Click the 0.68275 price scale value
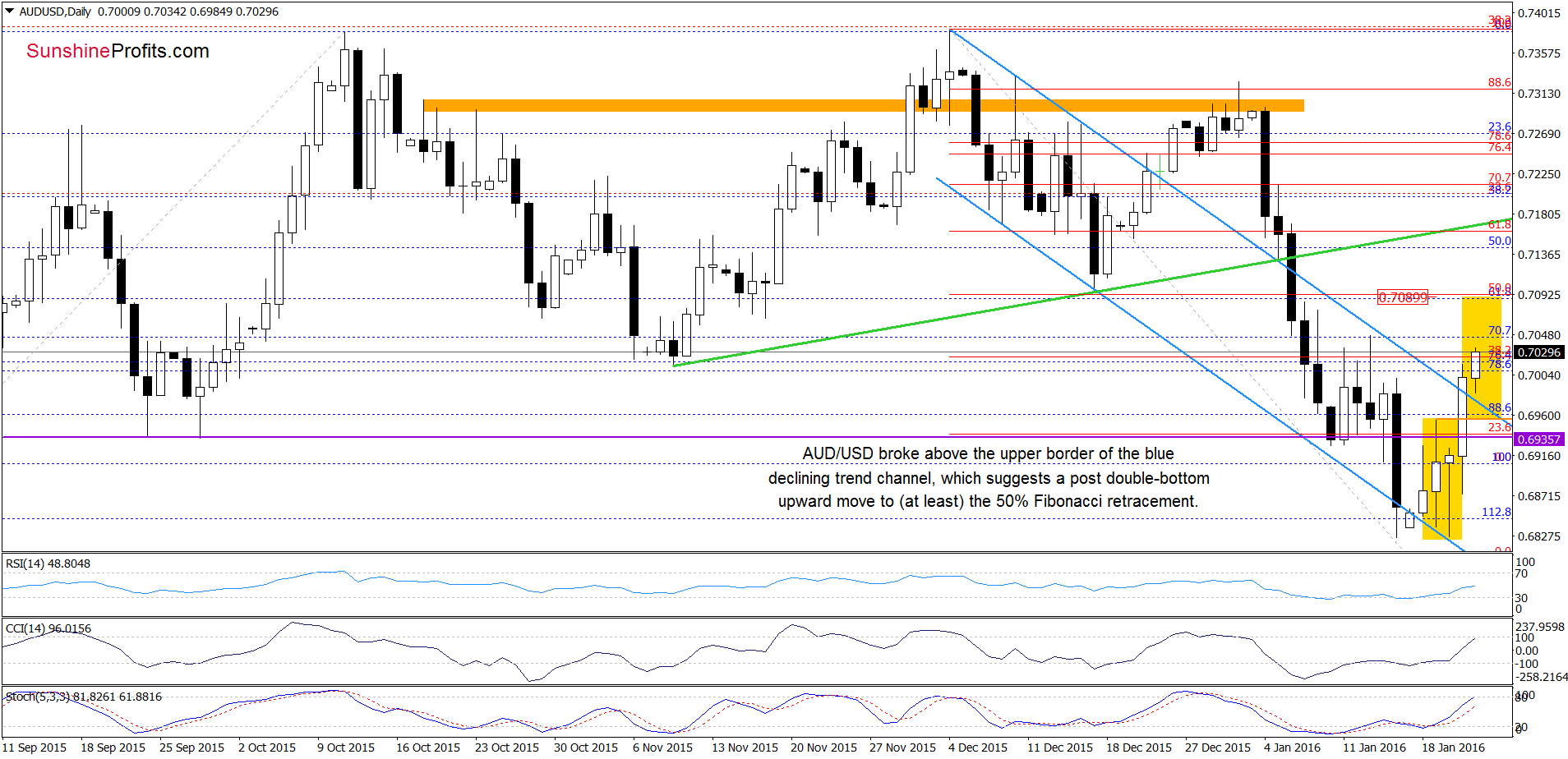Image resolution: width=1568 pixels, height=759 pixels. [1538, 536]
